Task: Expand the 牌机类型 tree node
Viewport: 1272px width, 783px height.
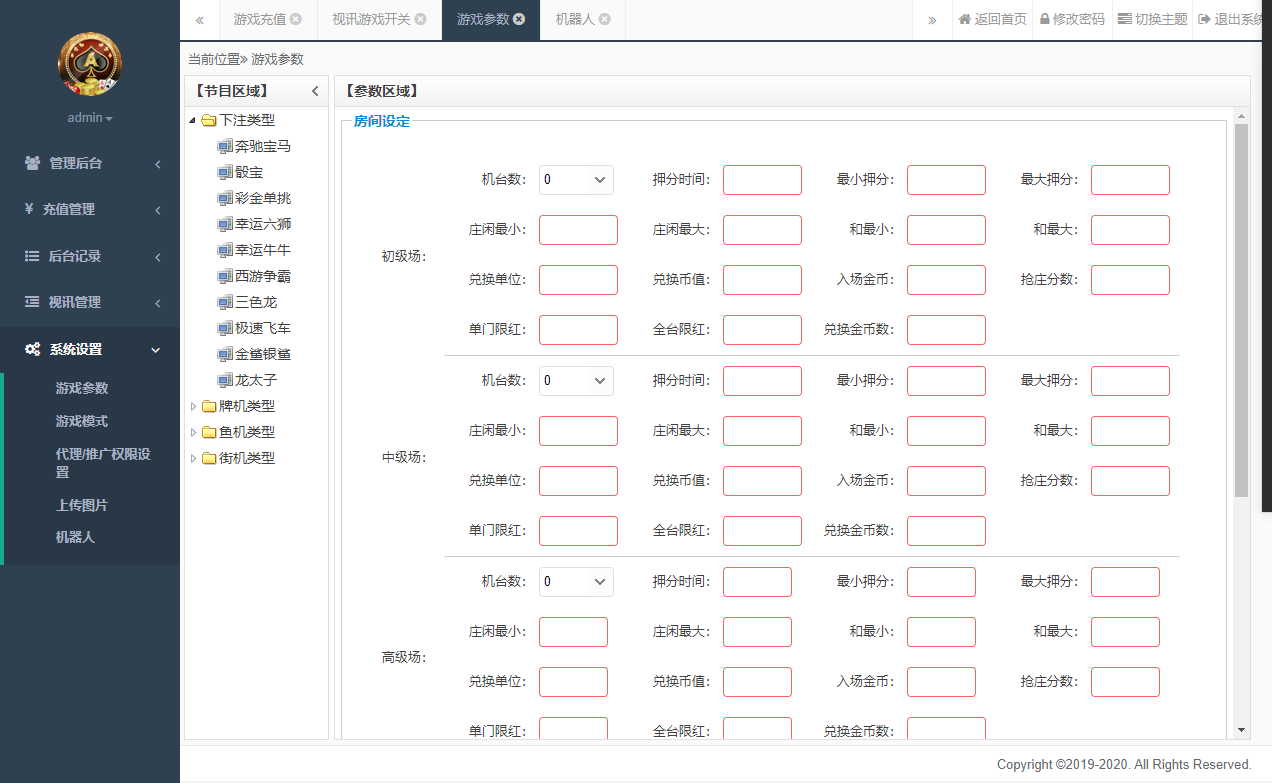Action: 193,405
